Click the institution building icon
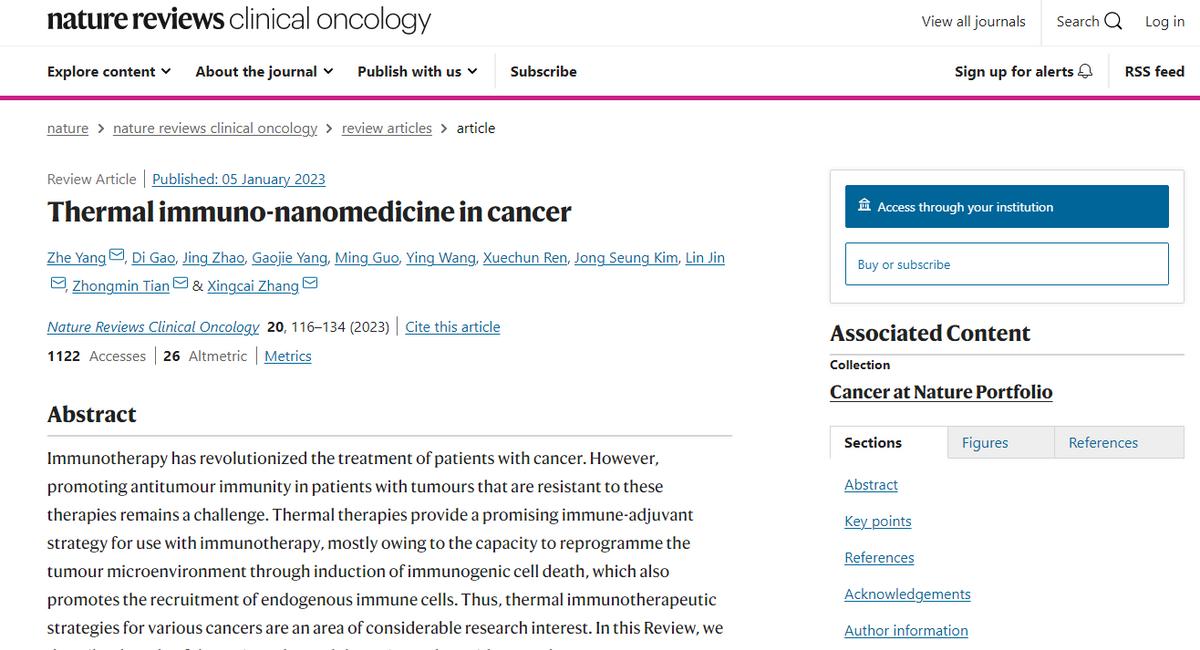The width and height of the screenshot is (1200, 650). (x=864, y=206)
